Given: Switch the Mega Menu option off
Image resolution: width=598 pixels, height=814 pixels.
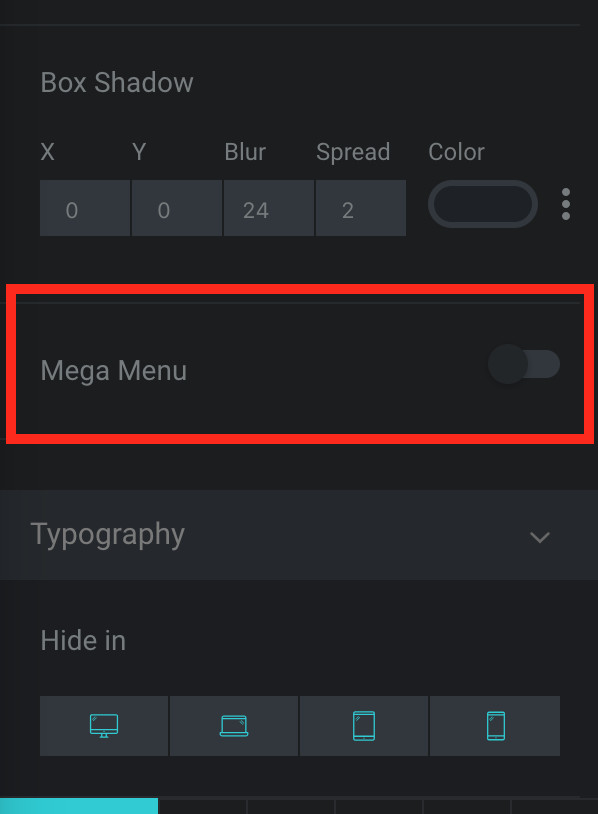Looking at the screenshot, I should click(x=524, y=365).
